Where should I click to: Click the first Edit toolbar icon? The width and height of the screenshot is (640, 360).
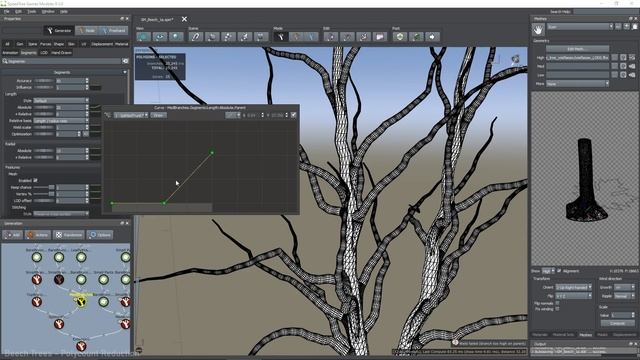pyautogui.click(x=331, y=37)
